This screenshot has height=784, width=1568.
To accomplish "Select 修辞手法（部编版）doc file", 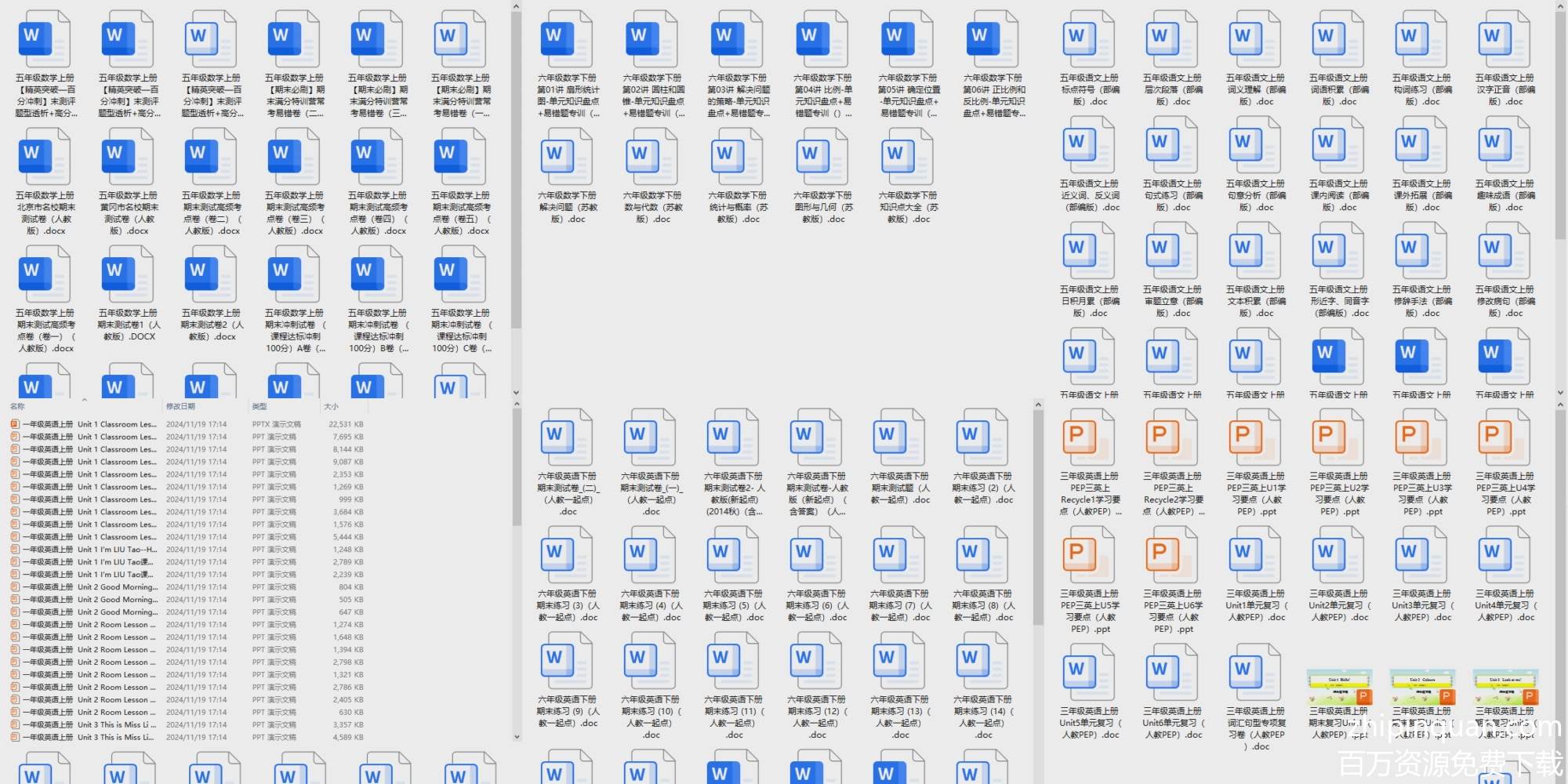I will 1422,270.
